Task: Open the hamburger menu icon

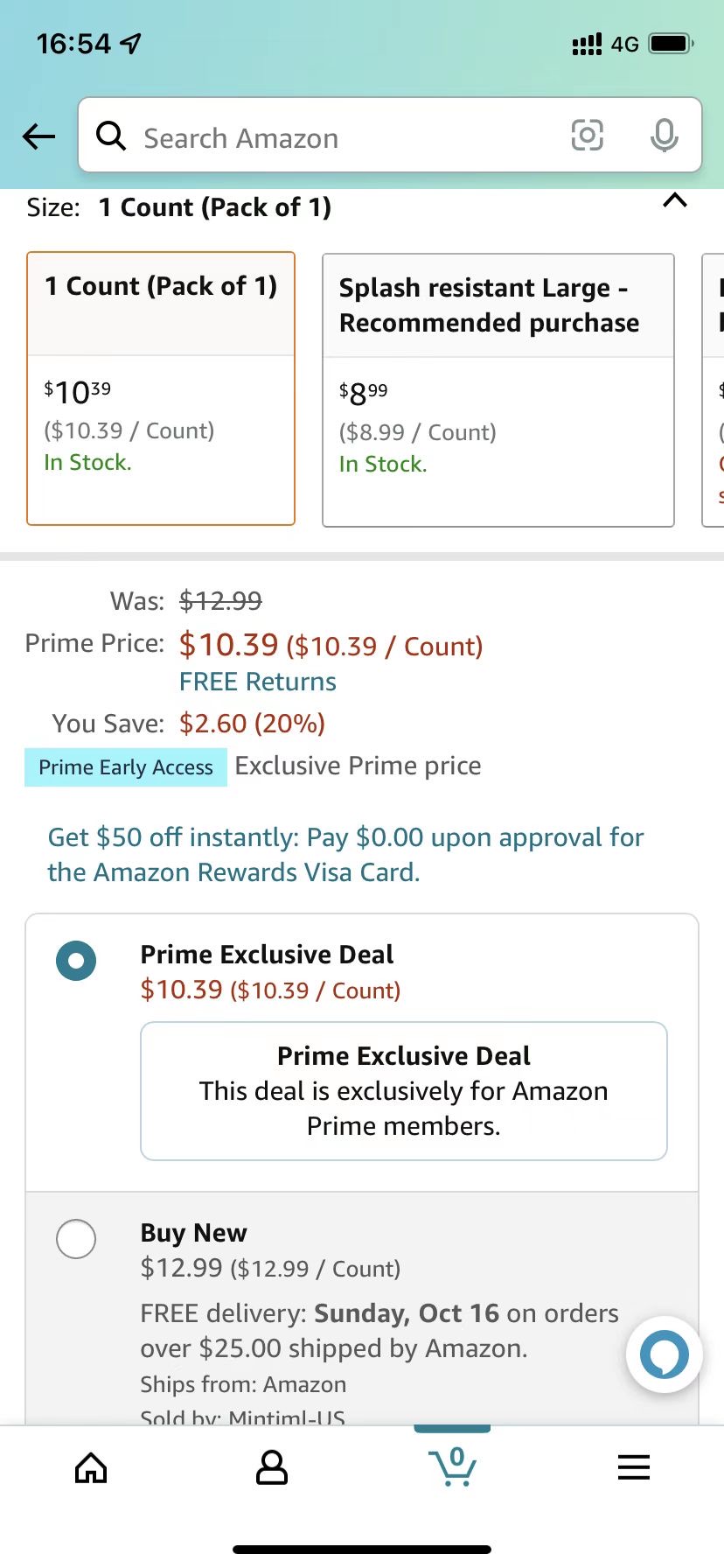Action: click(634, 1467)
